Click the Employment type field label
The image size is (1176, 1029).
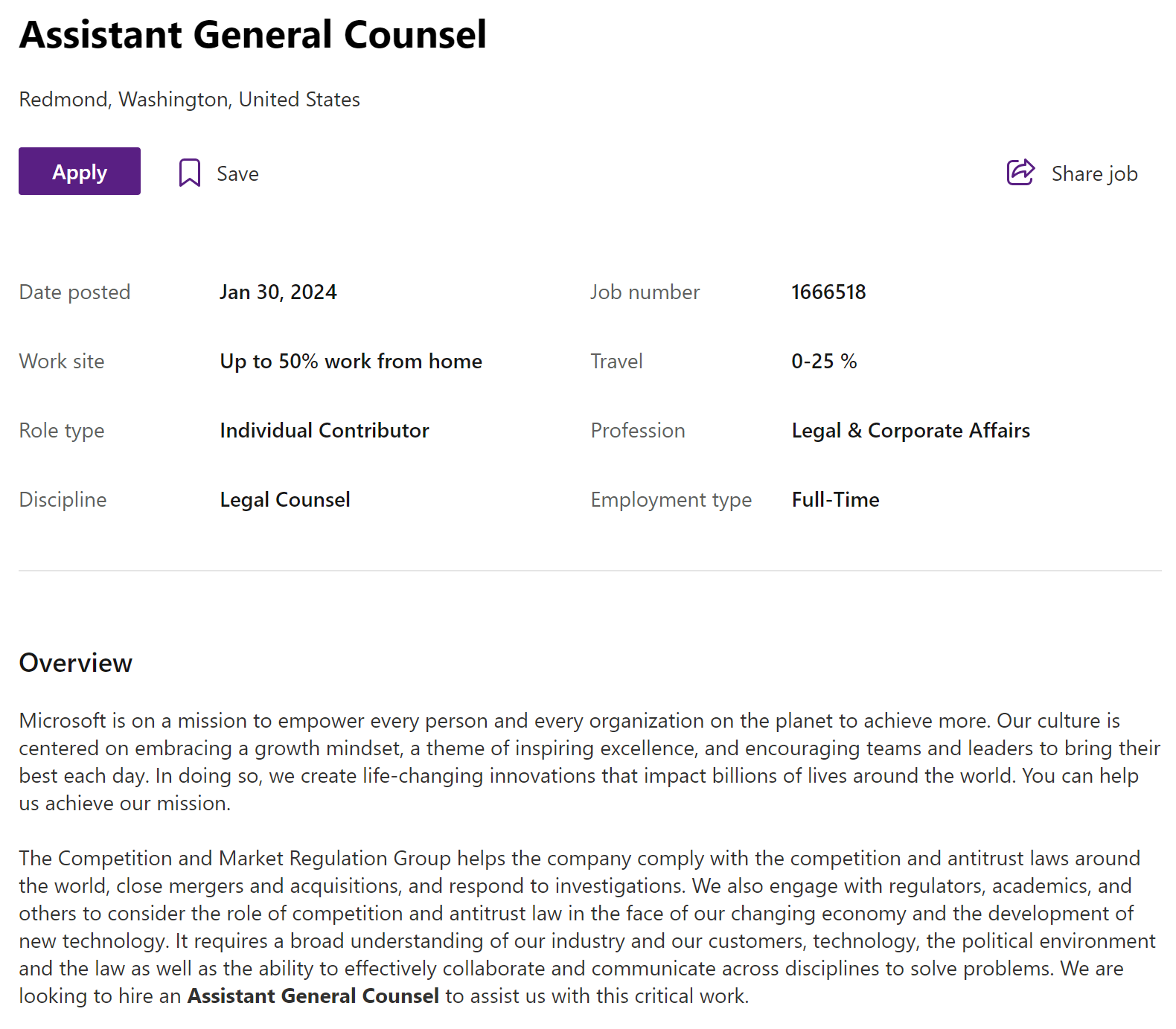click(671, 500)
